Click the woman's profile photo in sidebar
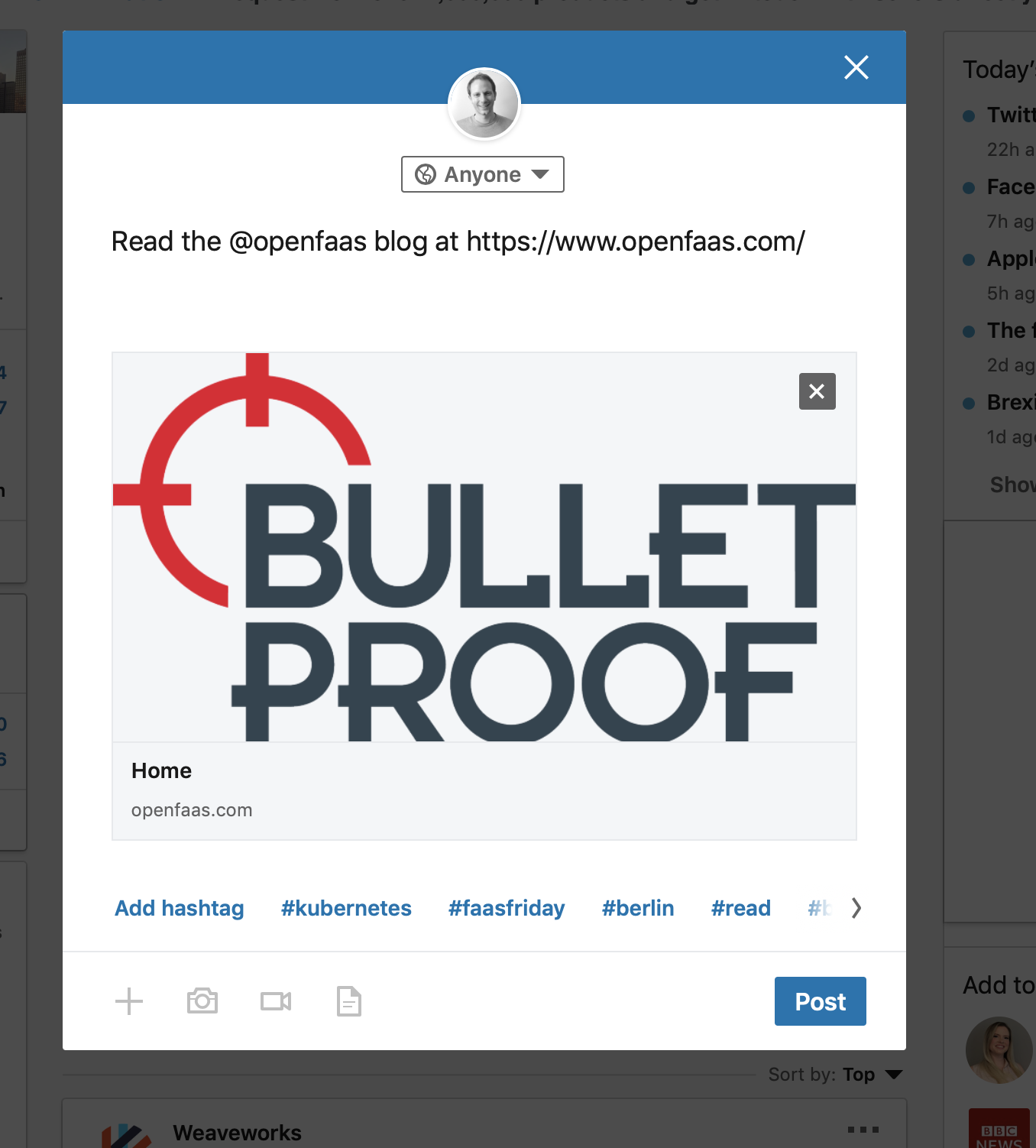Image resolution: width=1036 pixels, height=1148 pixels. pyautogui.click(x=999, y=1050)
